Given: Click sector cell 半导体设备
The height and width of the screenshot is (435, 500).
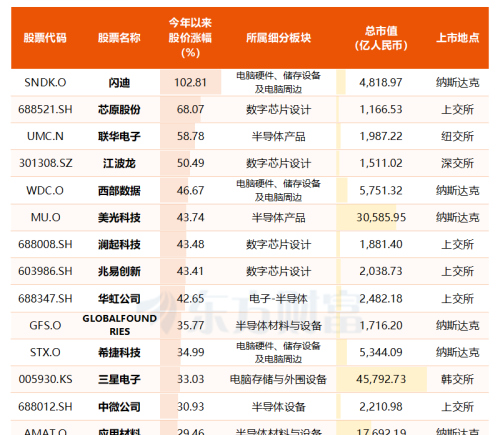Looking at the screenshot, I should (278, 407).
